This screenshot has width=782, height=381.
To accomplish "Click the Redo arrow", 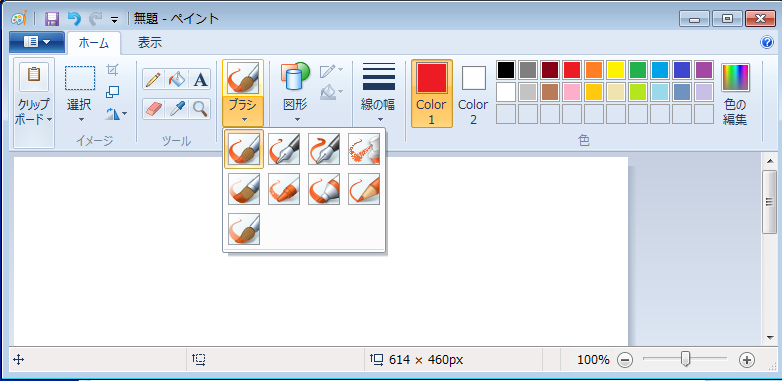I will 95,19.
